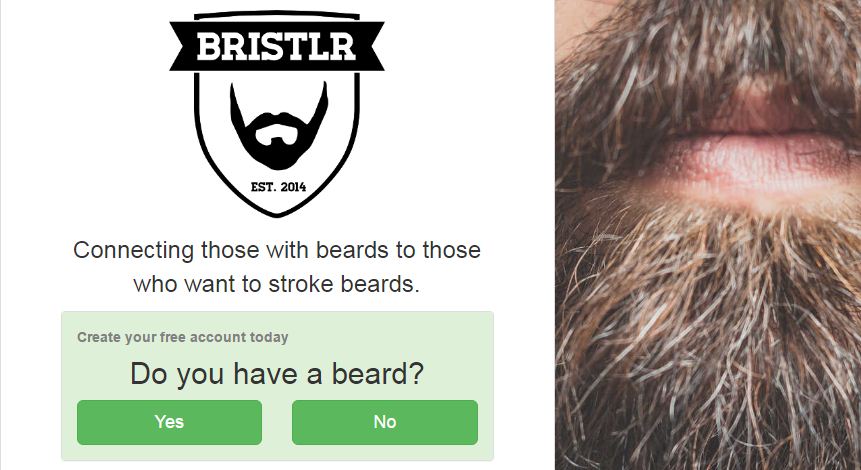
Task: Click the left ribbon tail of banner
Action: tap(181, 46)
